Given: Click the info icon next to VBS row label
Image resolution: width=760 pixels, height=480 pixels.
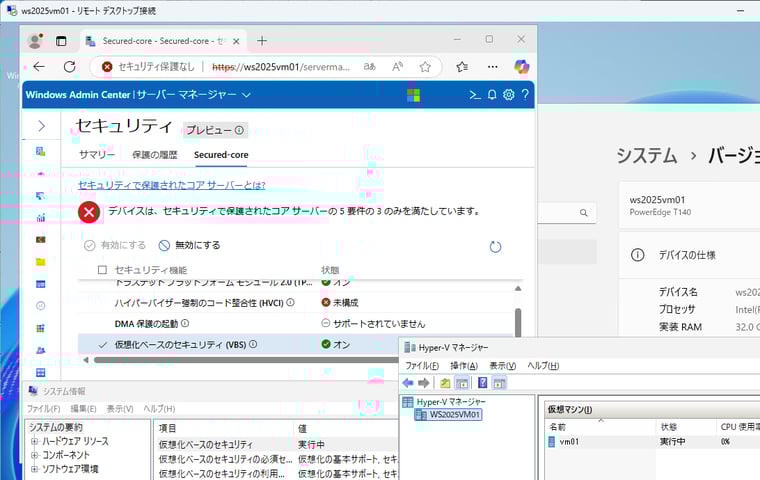Looking at the screenshot, I should click(253, 344).
